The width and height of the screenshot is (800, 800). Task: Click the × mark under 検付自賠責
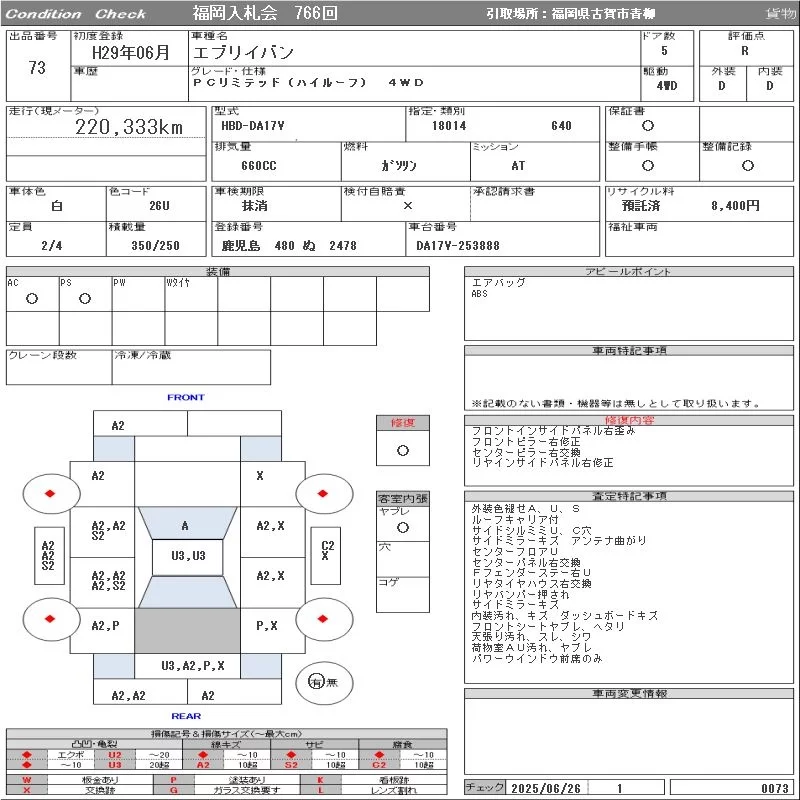pos(408,206)
